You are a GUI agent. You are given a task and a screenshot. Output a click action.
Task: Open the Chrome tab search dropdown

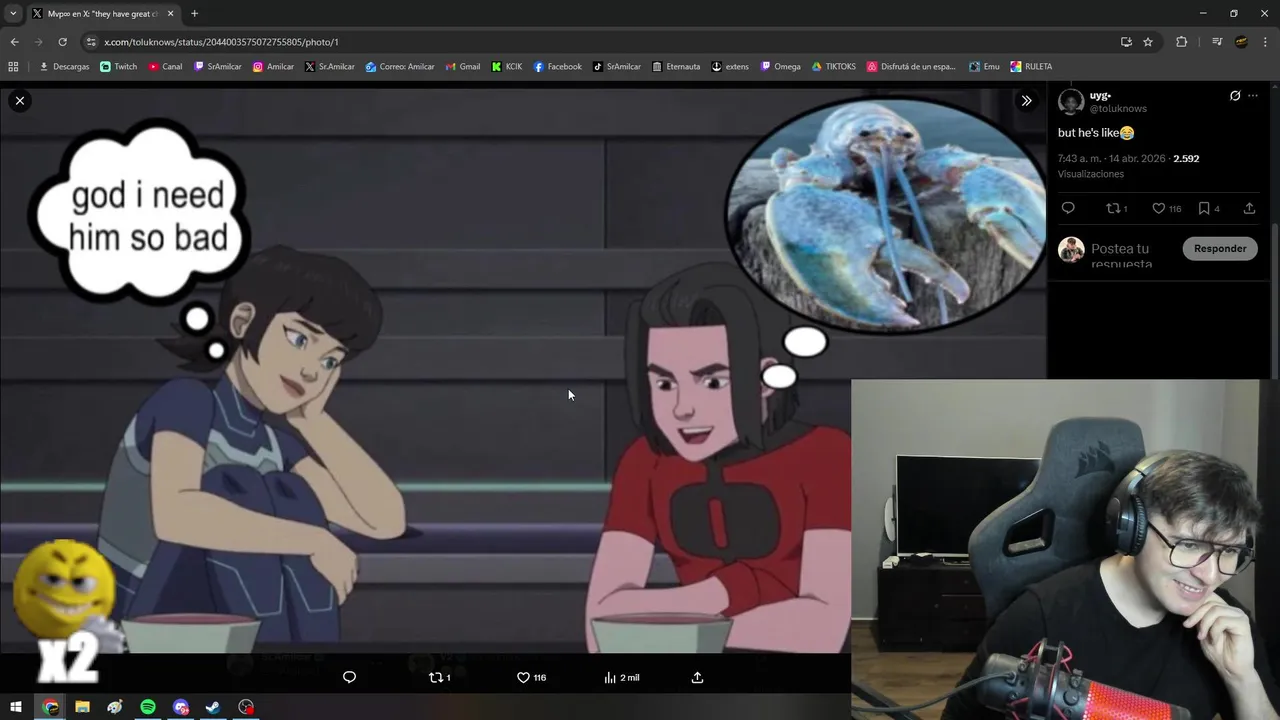click(13, 14)
